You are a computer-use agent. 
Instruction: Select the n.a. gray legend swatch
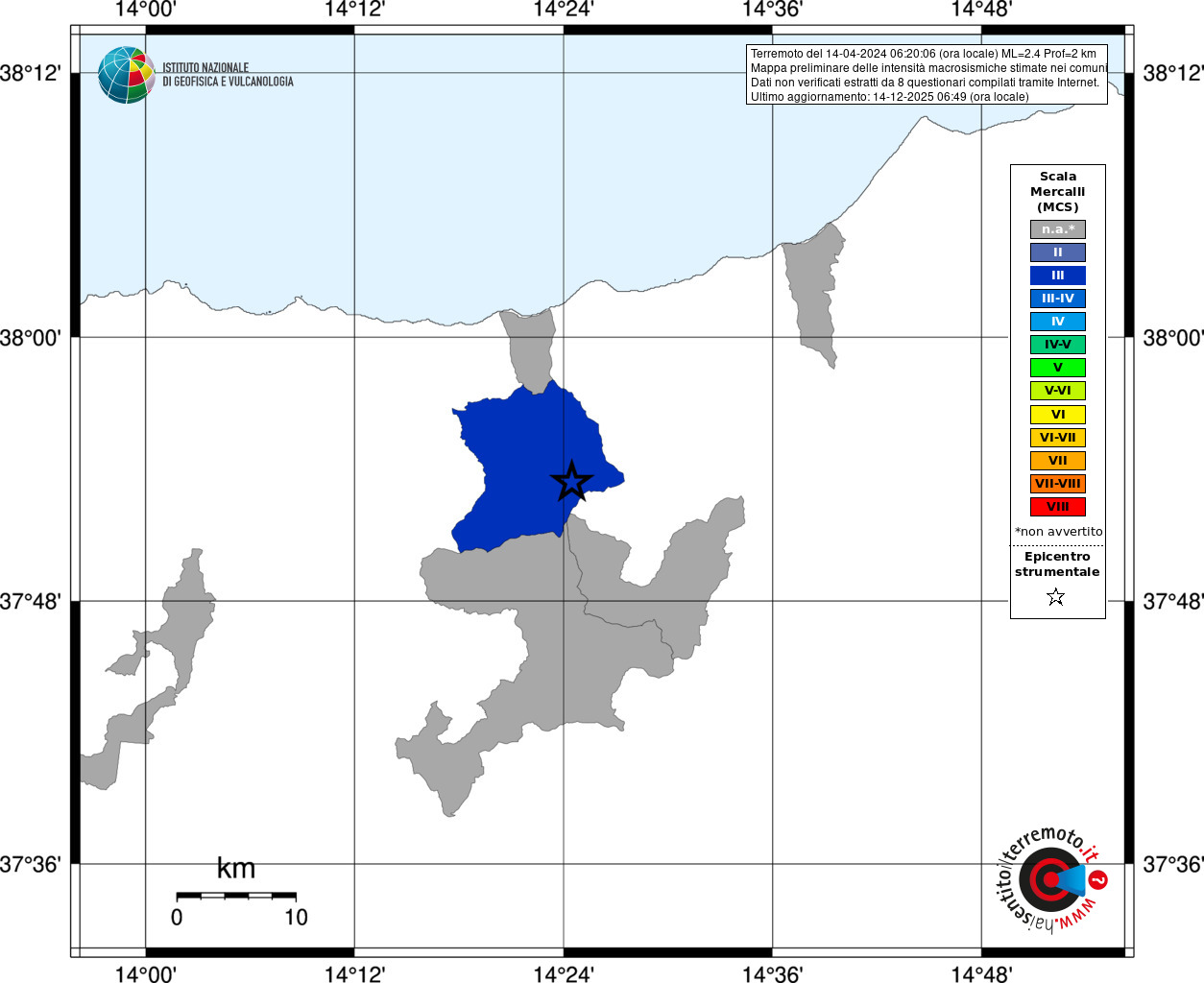pyautogui.click(x=1058, y=229)
